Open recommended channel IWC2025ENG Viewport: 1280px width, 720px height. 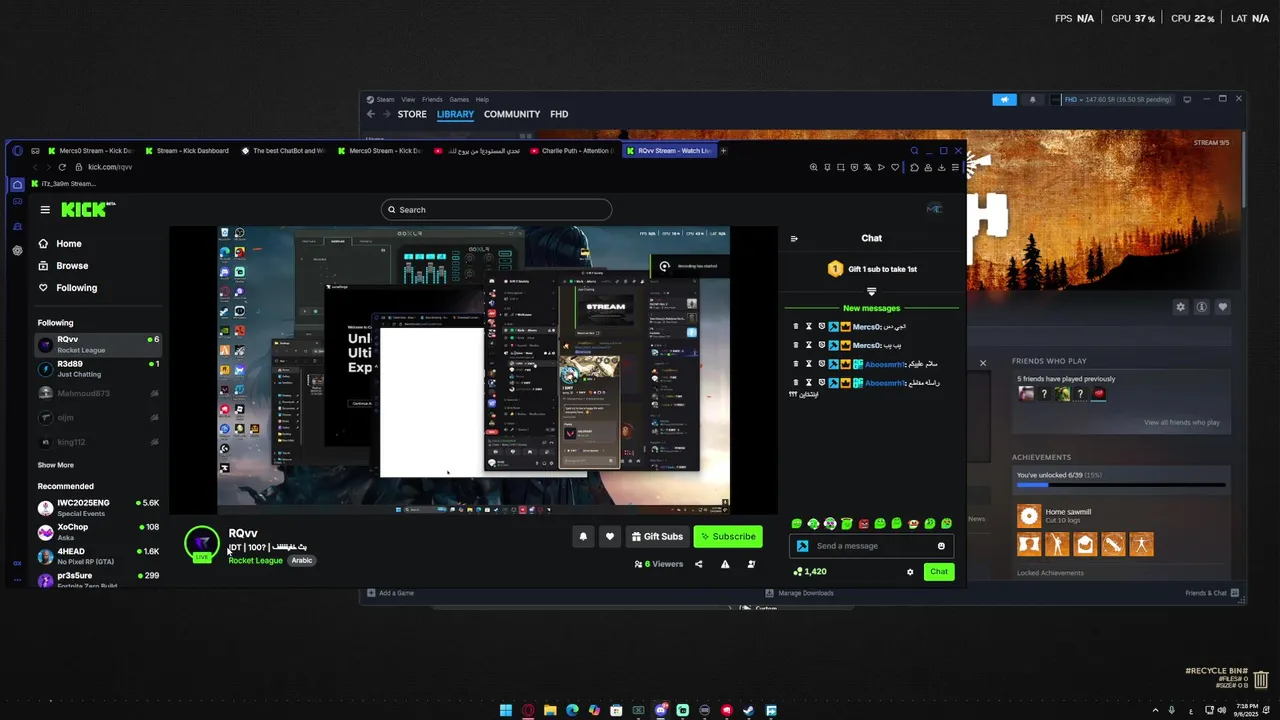pos(98,507)
